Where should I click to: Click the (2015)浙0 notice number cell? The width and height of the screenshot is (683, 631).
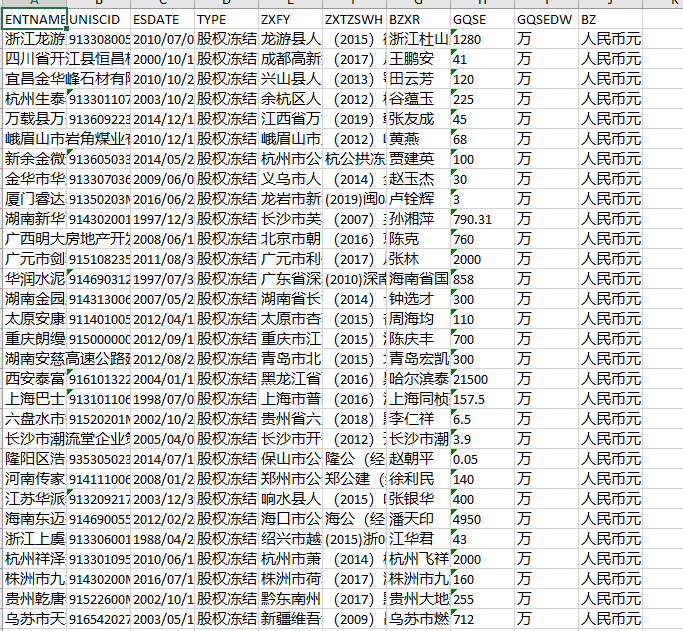point(355,539)
